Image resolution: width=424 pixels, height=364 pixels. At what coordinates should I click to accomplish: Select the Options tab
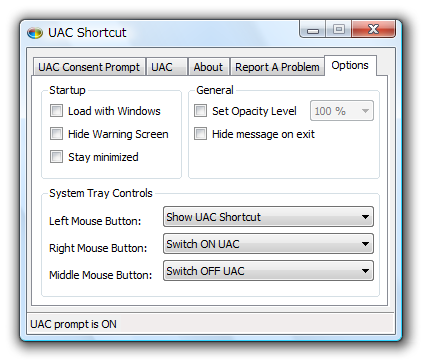[x=350, y=66]
